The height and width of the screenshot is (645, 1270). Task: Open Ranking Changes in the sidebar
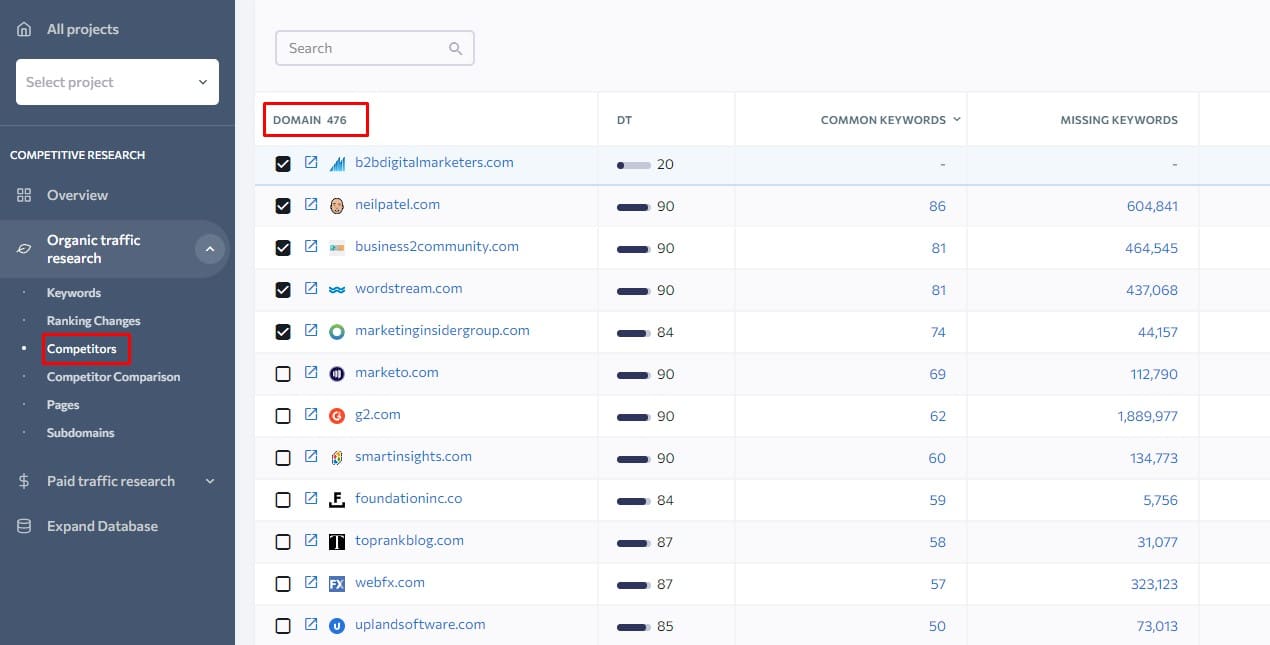(94, 321)
